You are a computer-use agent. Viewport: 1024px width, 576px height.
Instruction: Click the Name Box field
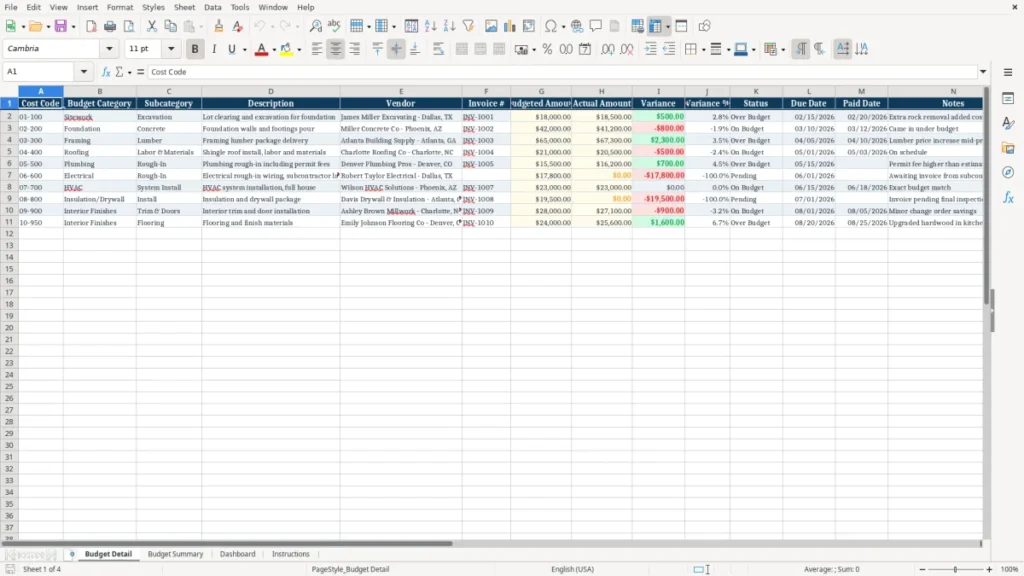(40, 72)
